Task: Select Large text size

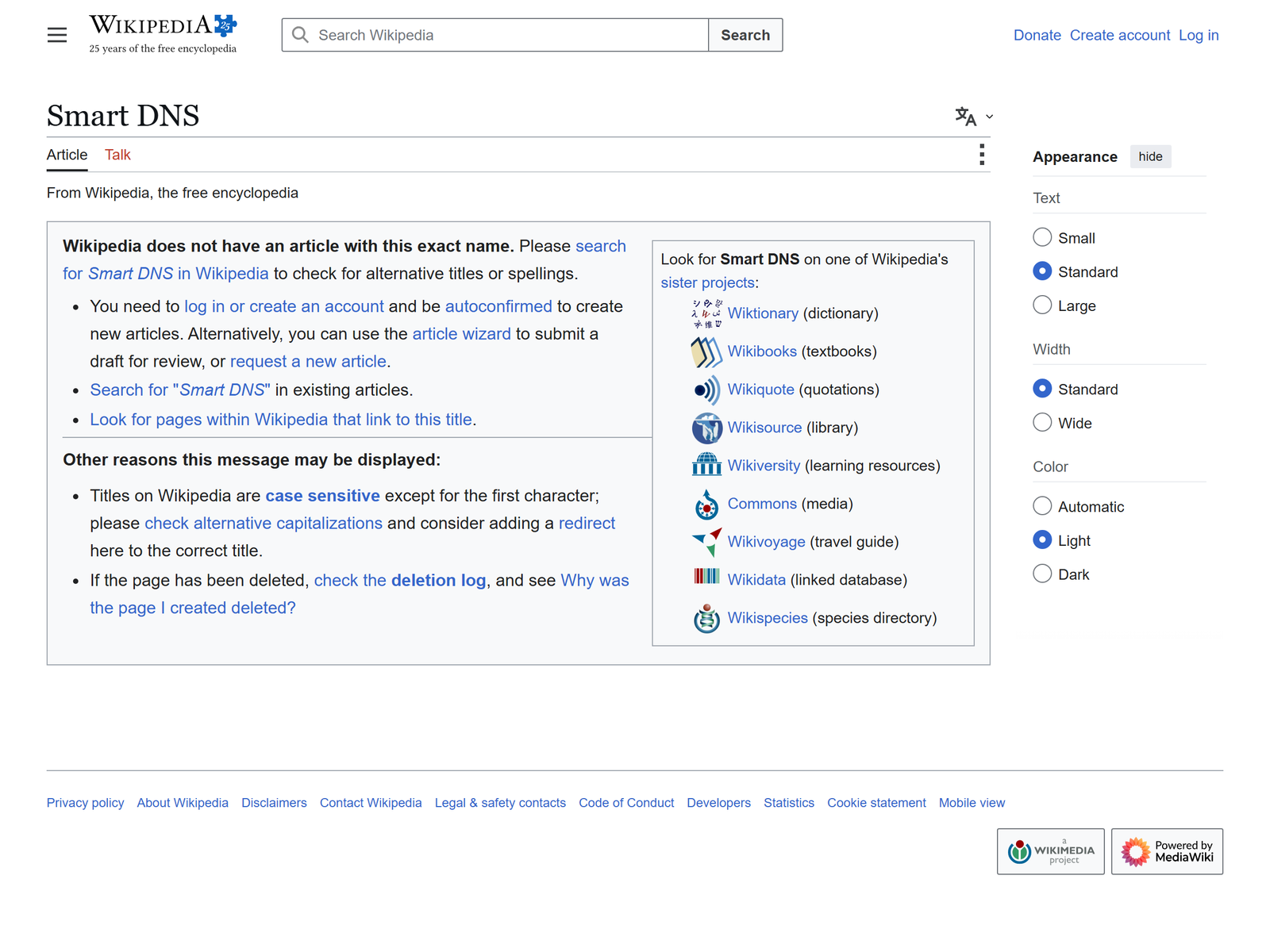Action: click(x=1042, y=305)
